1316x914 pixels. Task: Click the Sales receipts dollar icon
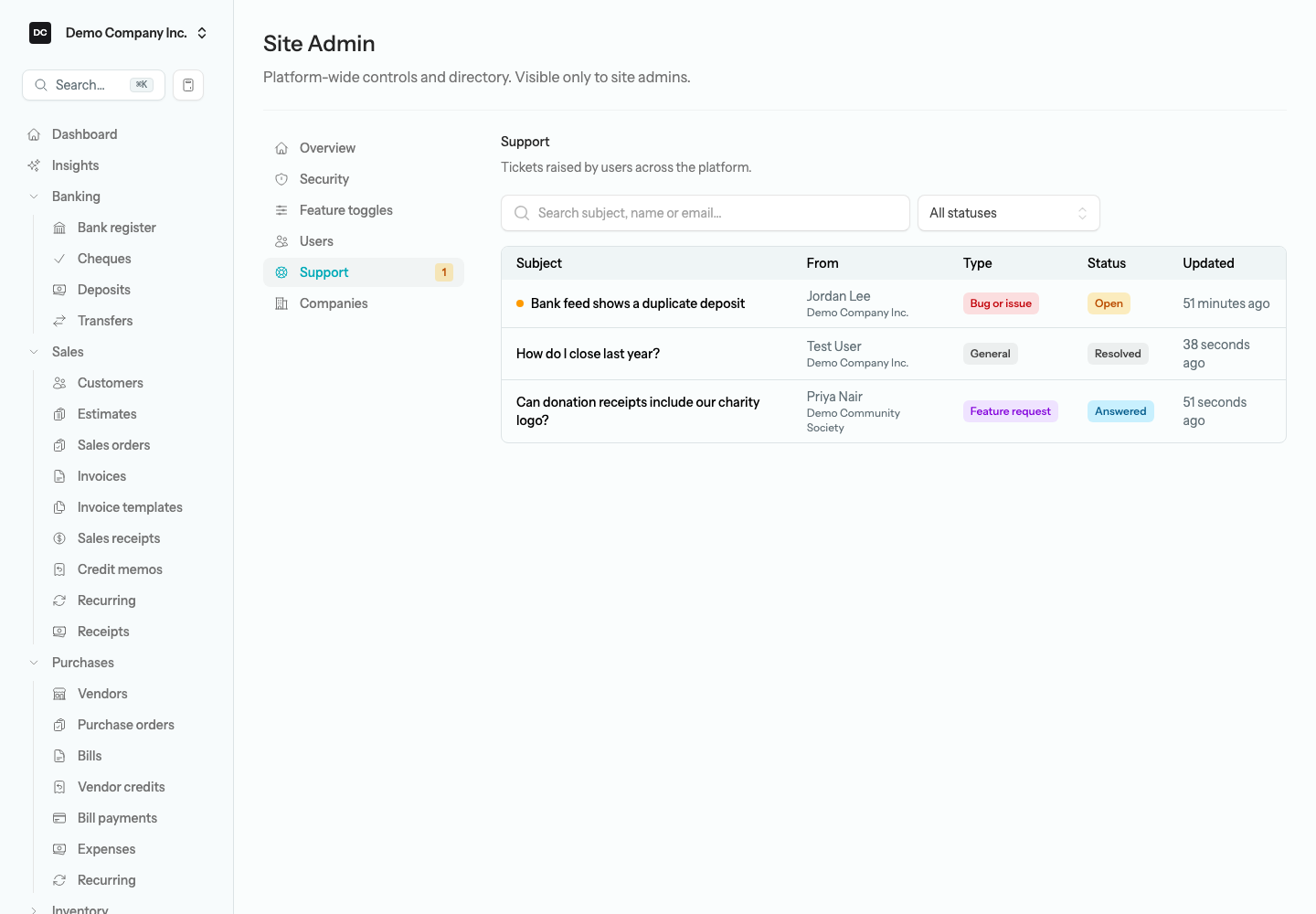[x=59, y=538]
